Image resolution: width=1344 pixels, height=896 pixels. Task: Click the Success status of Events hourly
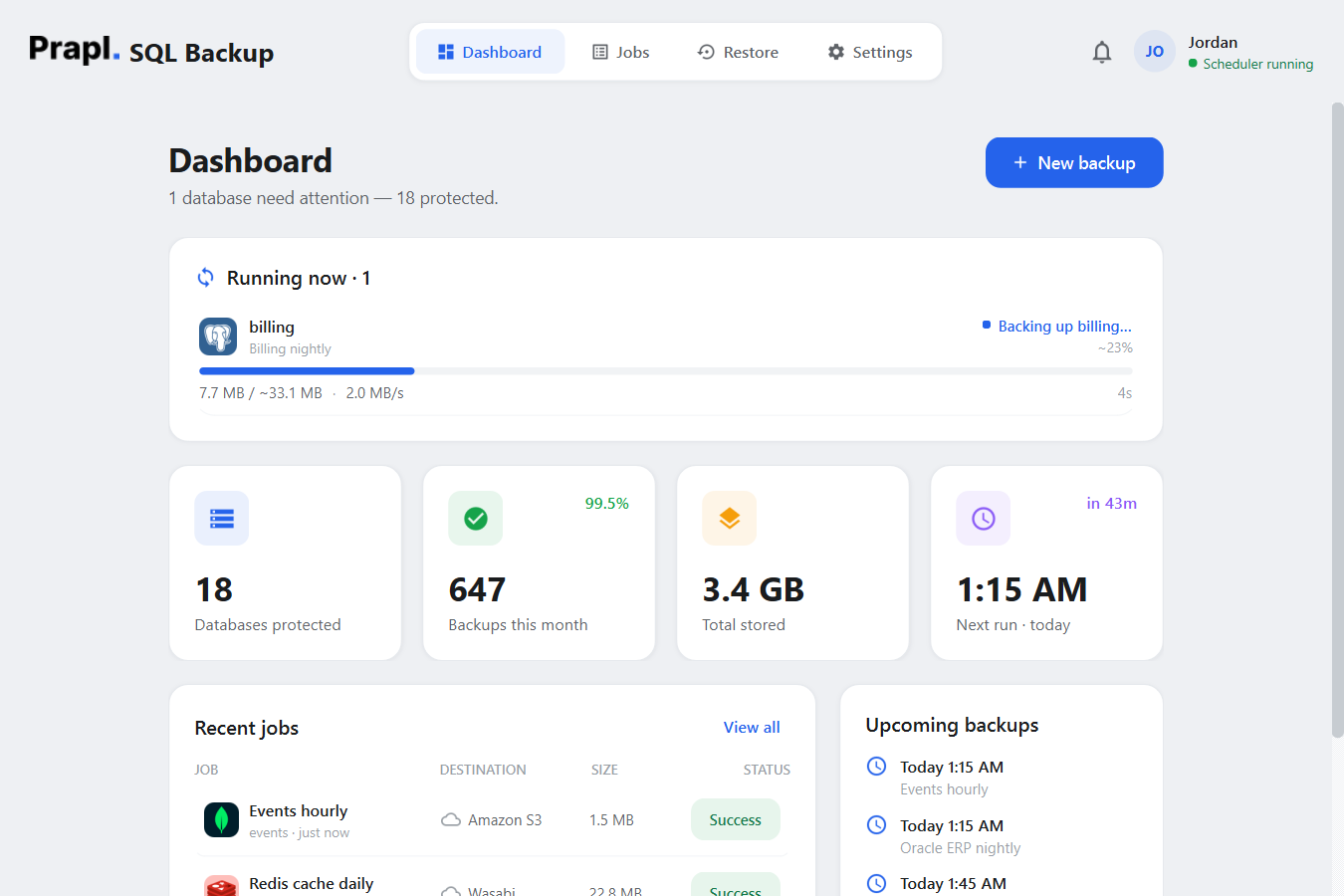(x=736, y=820)
